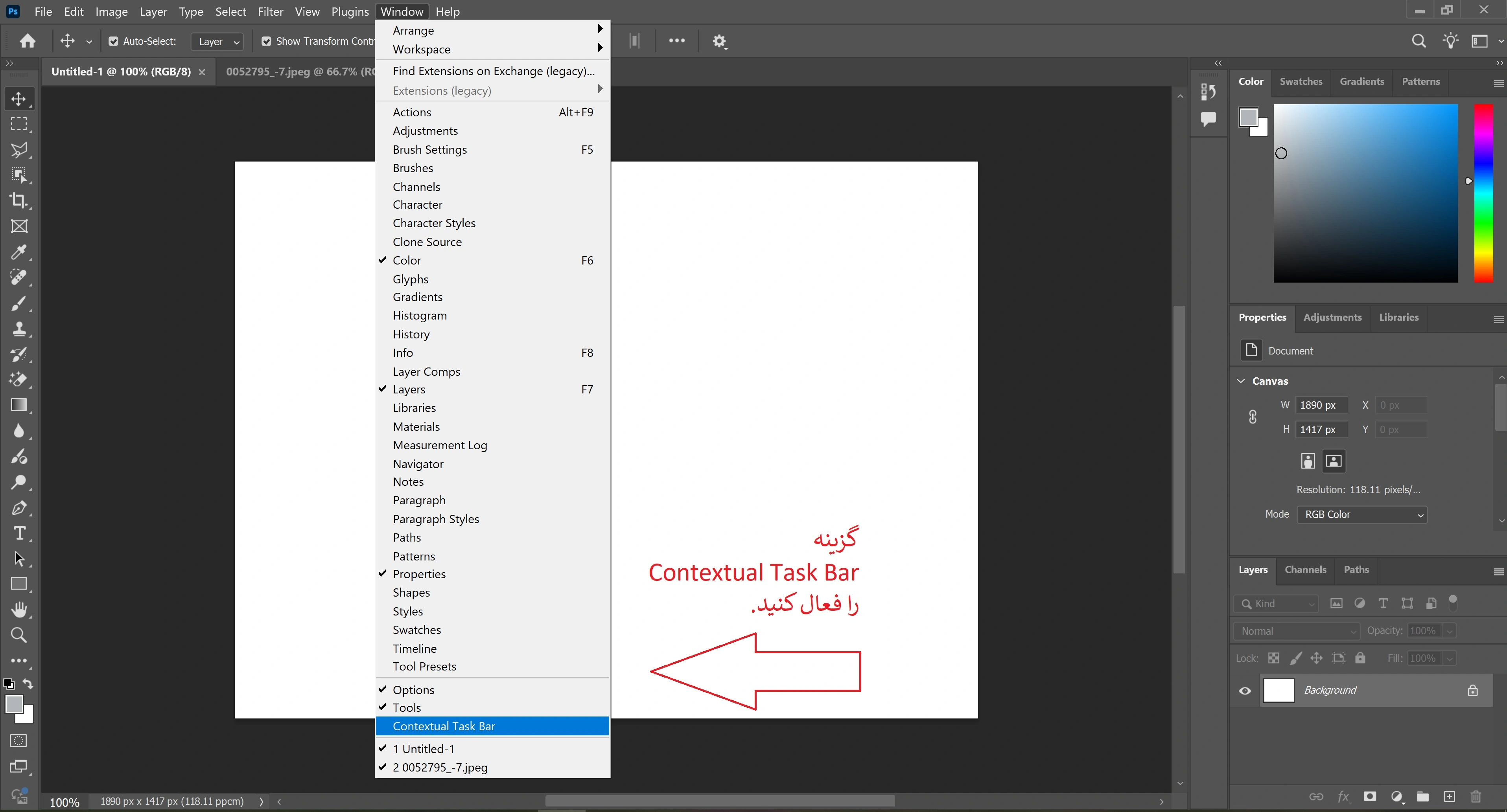Toggle Layers panel in Window menu
The width and height of the screenshot is (1507, 812).
coord(493,389)
